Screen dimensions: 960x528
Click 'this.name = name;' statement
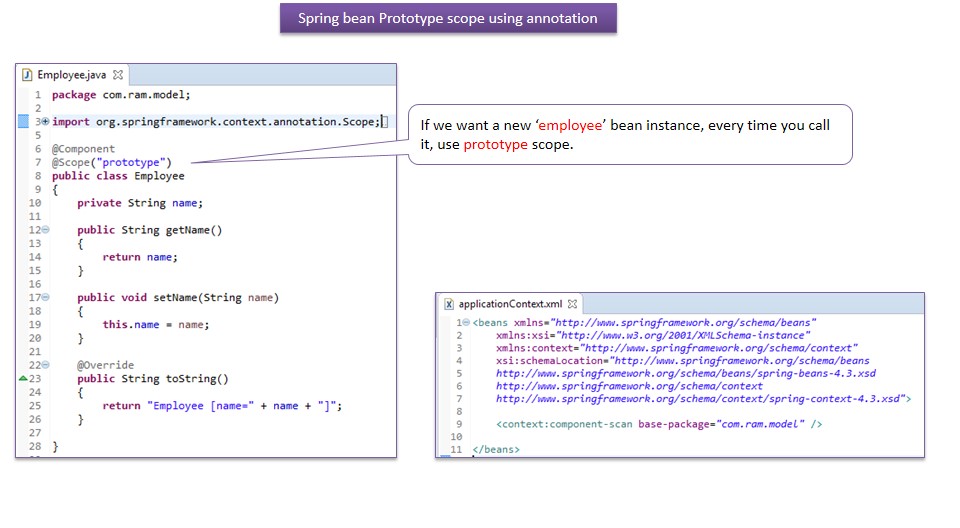pos(156,324)
